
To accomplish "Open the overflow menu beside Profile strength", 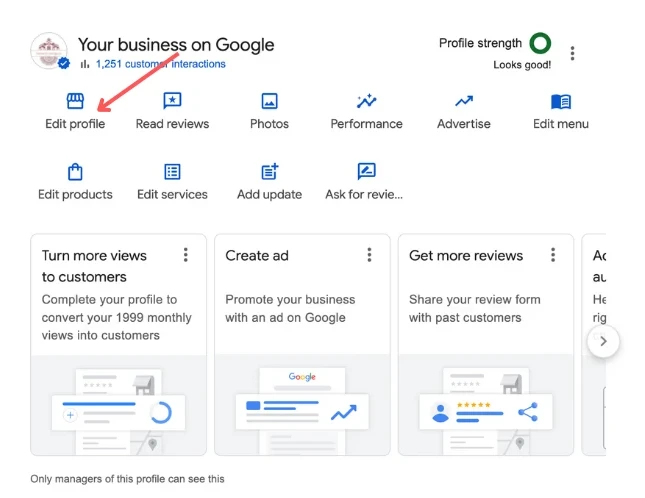I will [x=572, y=53].
